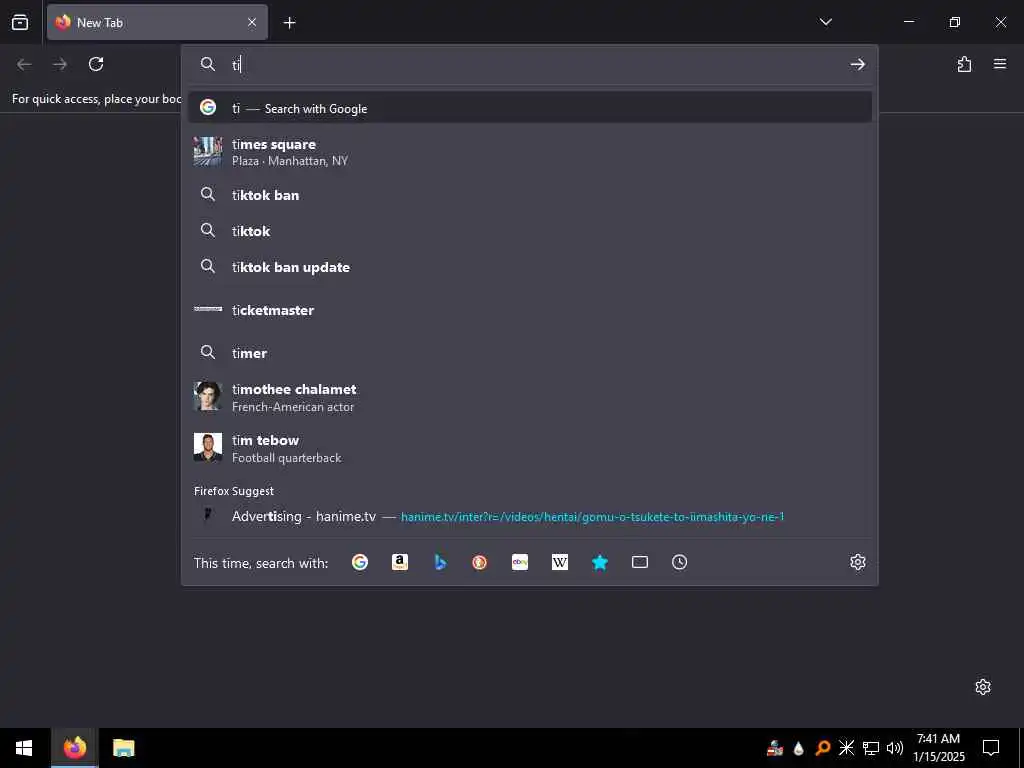Open the Extensions puzzle icon
Image resolution: width=1024 pixels, height=768 pixels.
[x=964, y=64]
